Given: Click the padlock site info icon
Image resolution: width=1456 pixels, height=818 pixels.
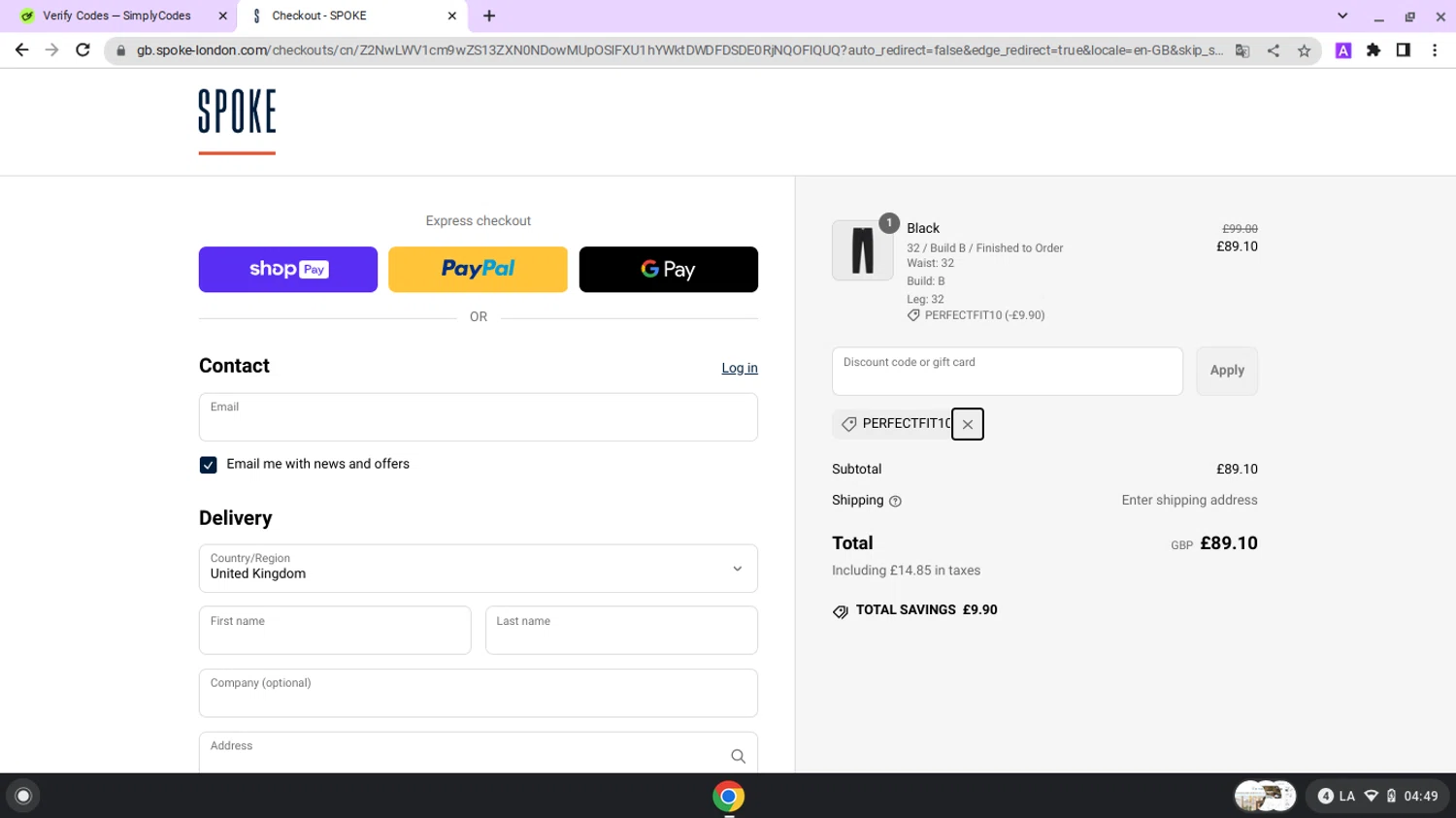Looking at the screenshot, I should tap(121, 50).
